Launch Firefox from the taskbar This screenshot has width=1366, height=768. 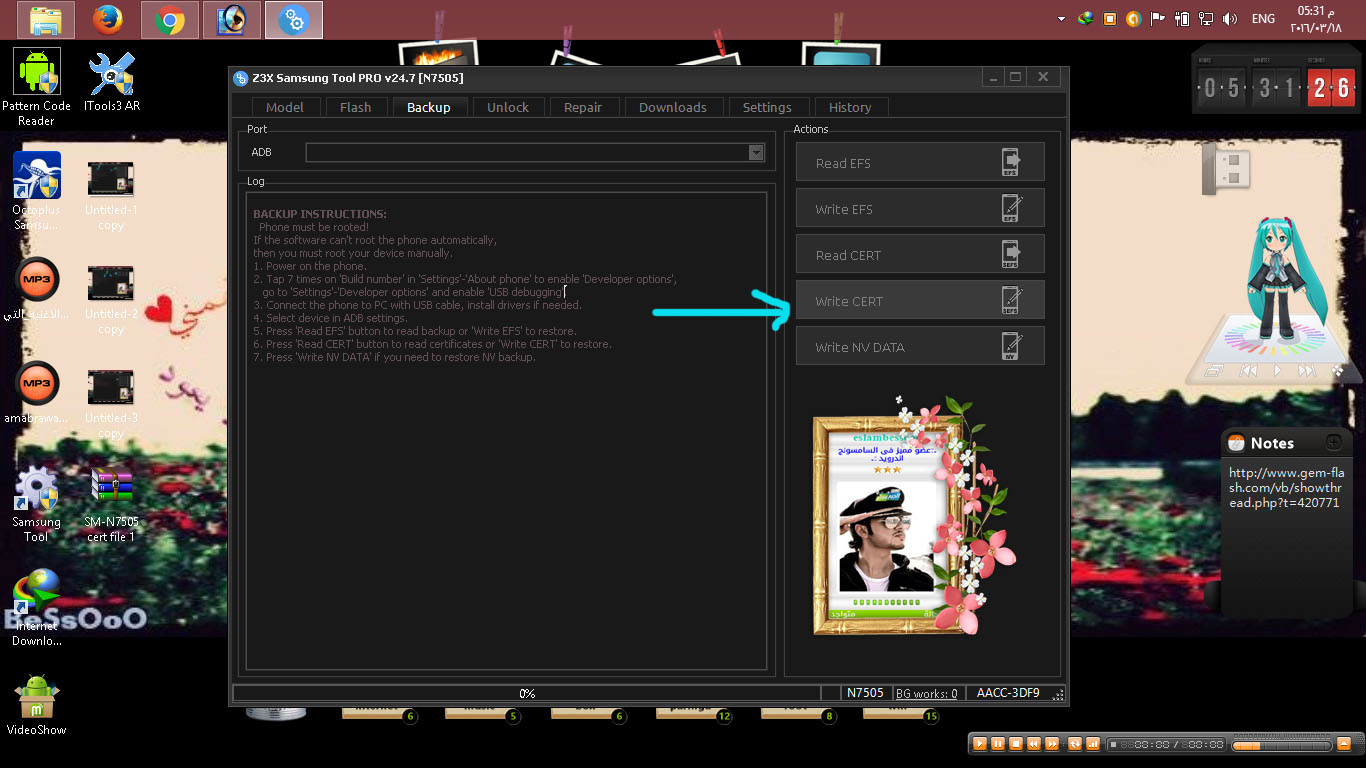(107, 19)
